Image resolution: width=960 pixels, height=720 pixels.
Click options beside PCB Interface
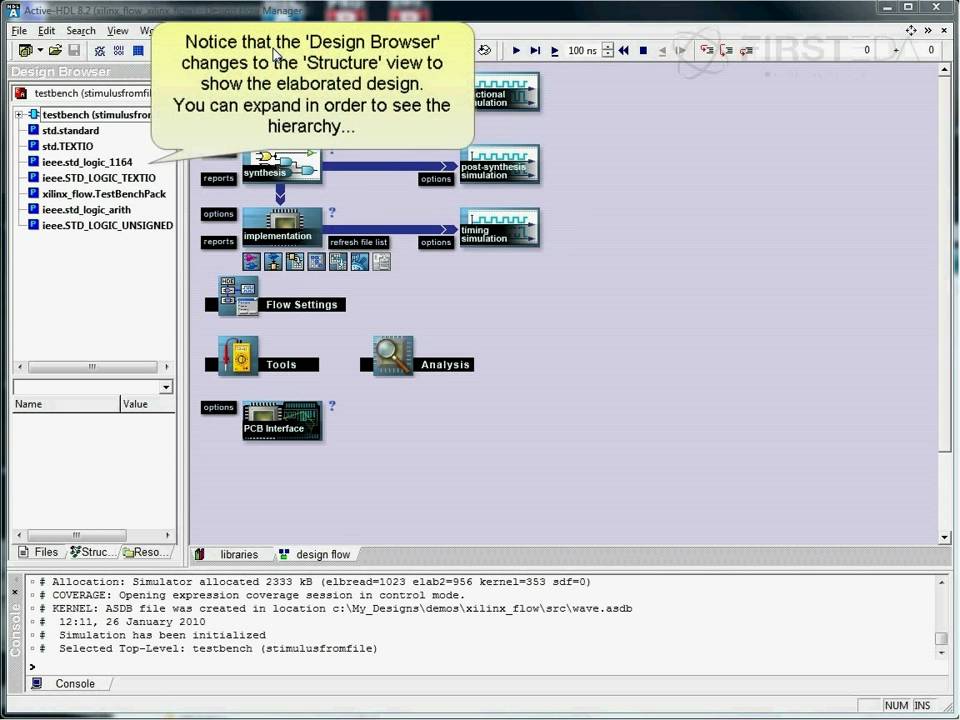(219, 407)
